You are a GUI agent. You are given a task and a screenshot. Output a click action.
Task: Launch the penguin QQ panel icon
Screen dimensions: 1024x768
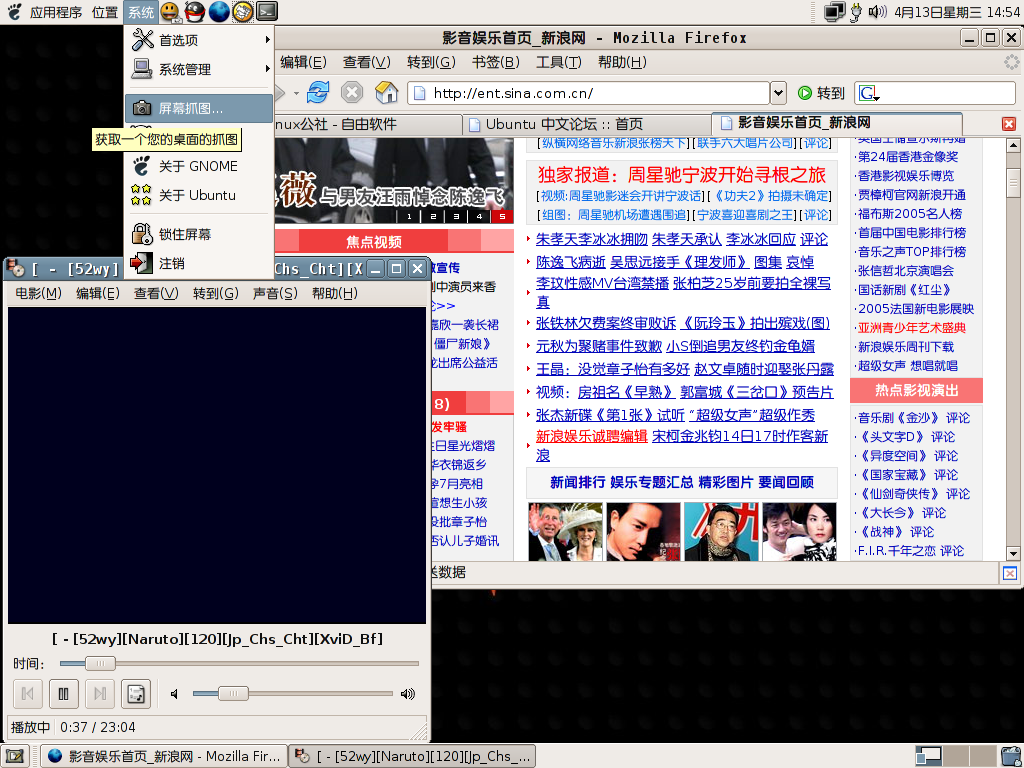[x=194, y=11]
